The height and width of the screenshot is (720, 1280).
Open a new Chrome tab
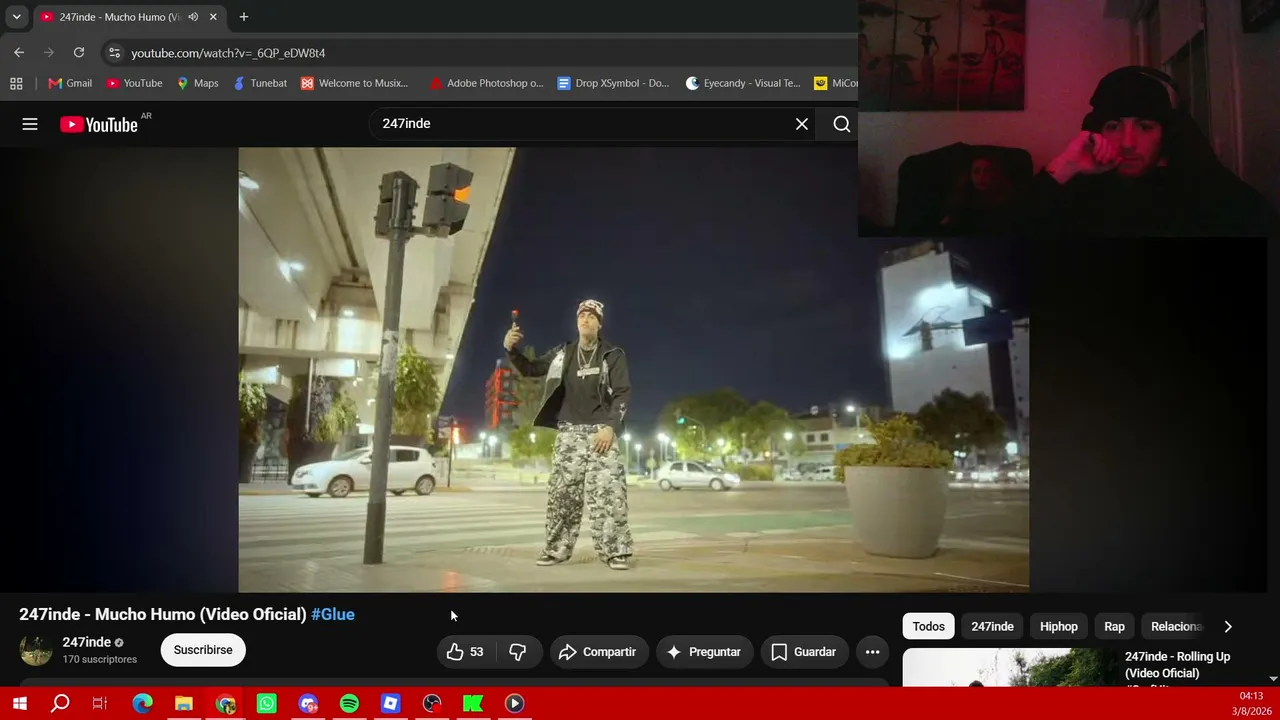pos(243,17)
